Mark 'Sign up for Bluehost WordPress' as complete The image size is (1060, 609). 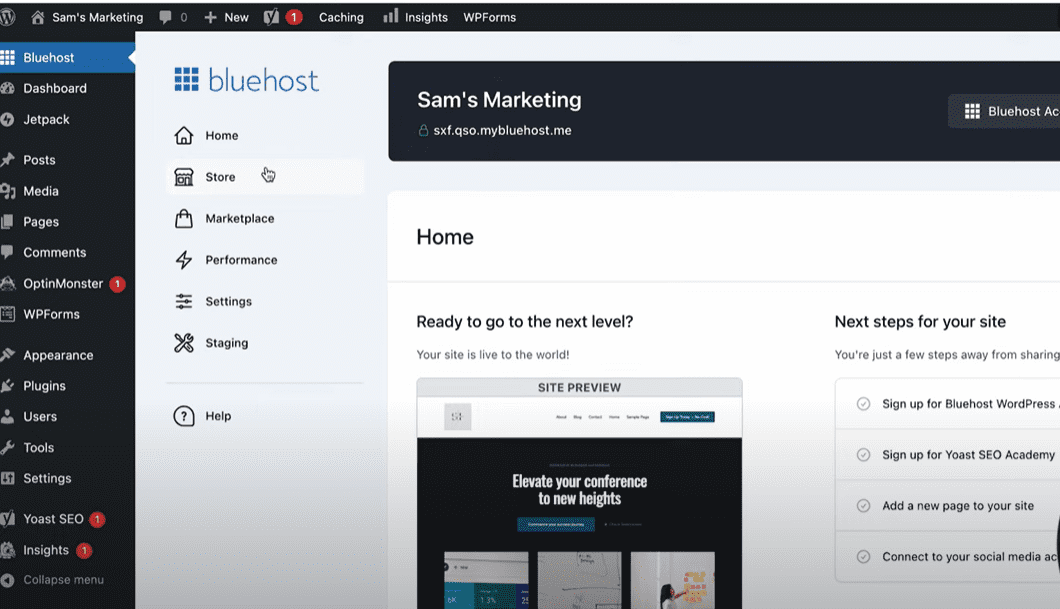863,403
